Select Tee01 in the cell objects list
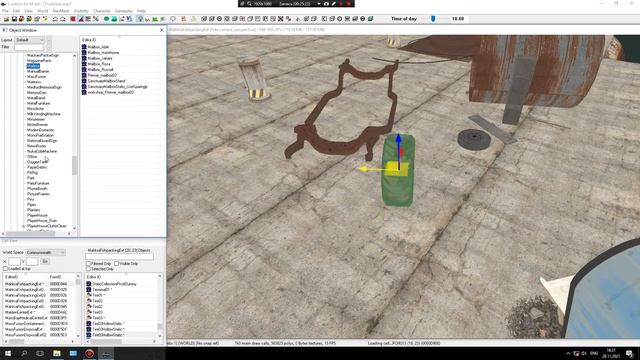Image resolution: width=640 pixels, height=360 pixels. coord(98,295)
